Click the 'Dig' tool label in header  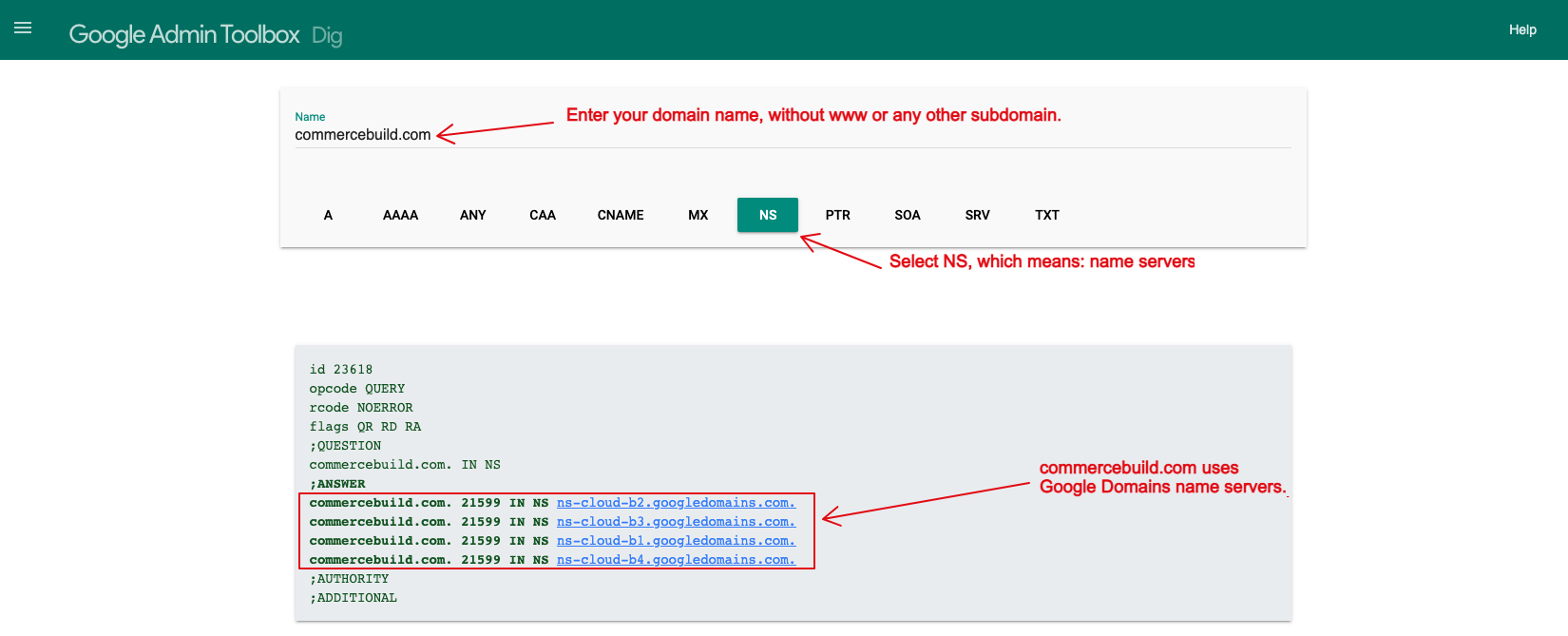click(327, 35)
